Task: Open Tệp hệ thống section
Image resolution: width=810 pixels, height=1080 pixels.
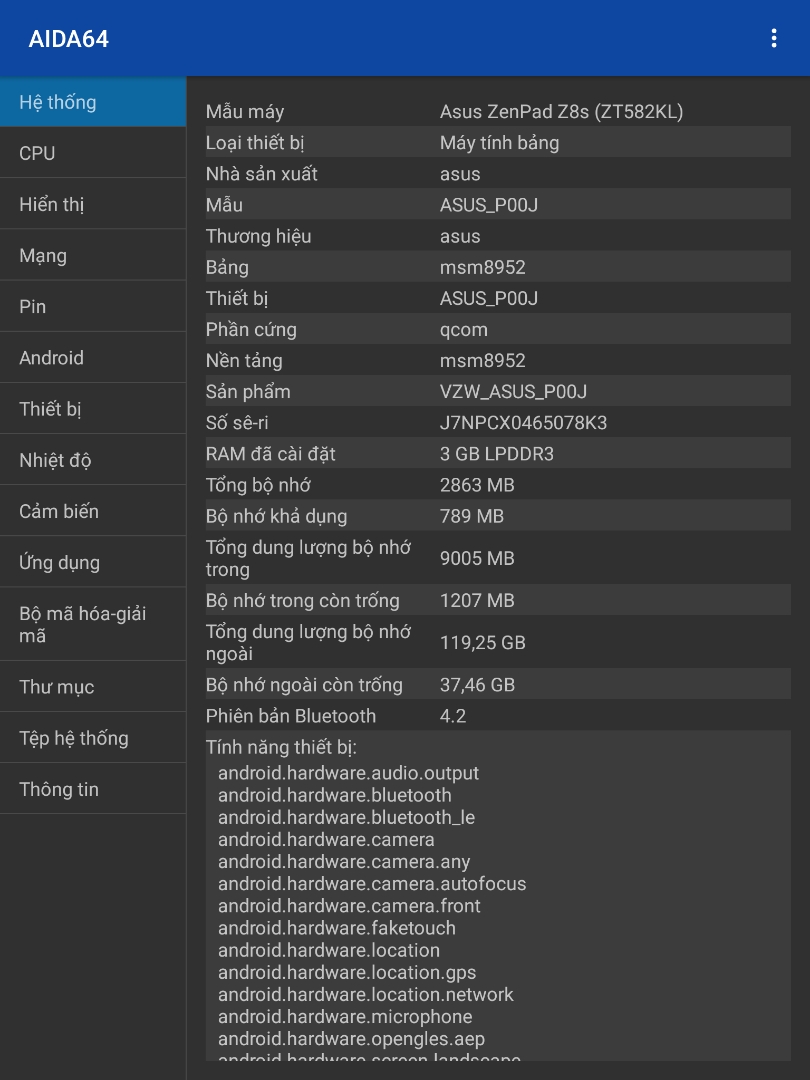Action: click(x=93, y=738)
